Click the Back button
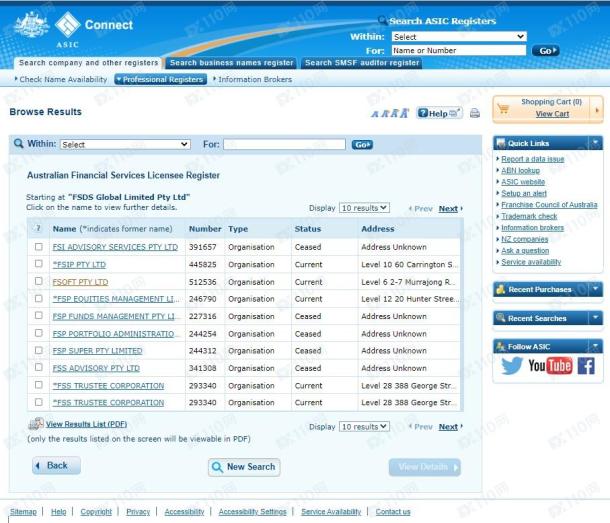Viewport: 610px width, 523px height. click(56, 465)
